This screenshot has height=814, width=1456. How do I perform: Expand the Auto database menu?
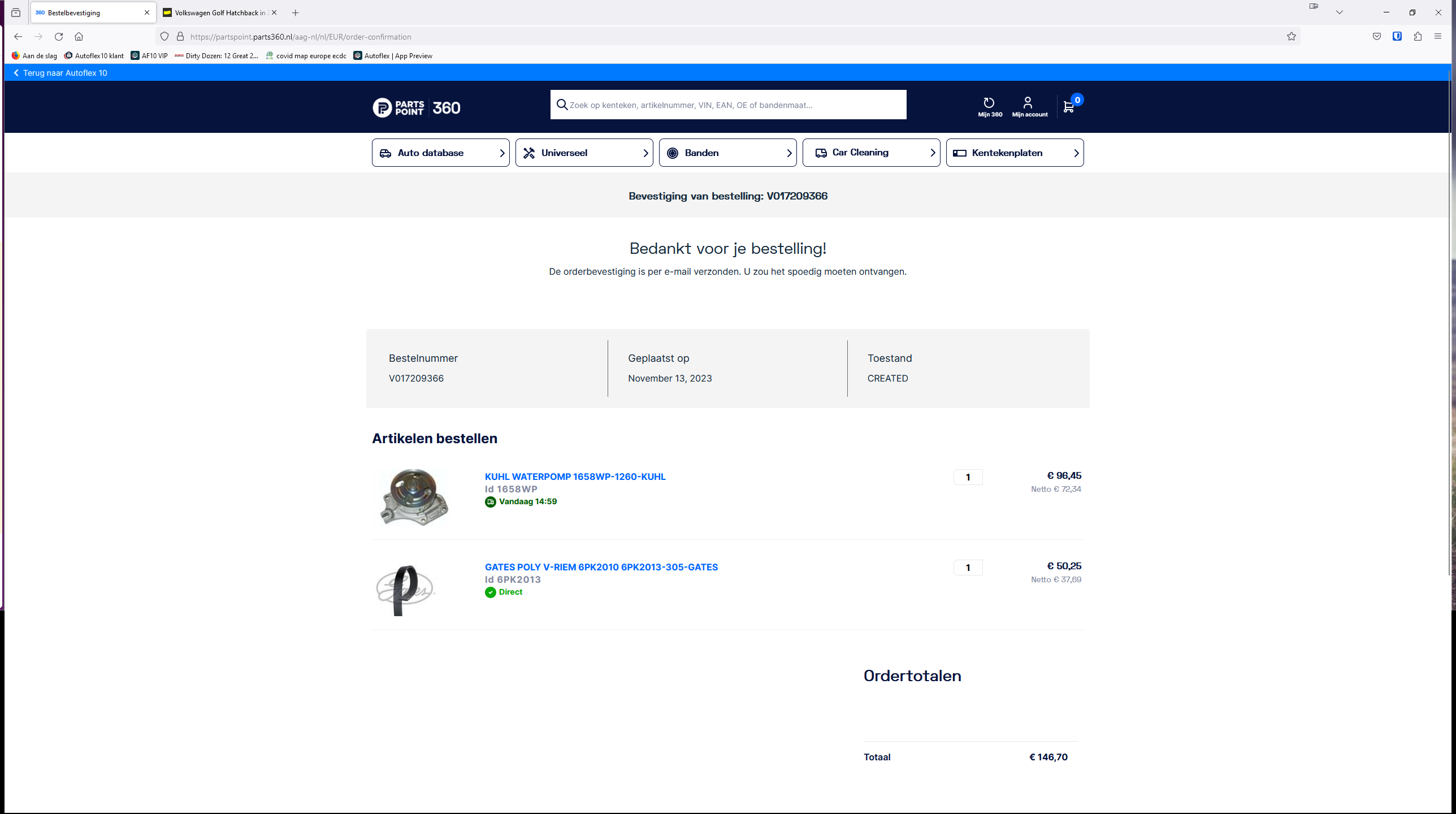441,153
